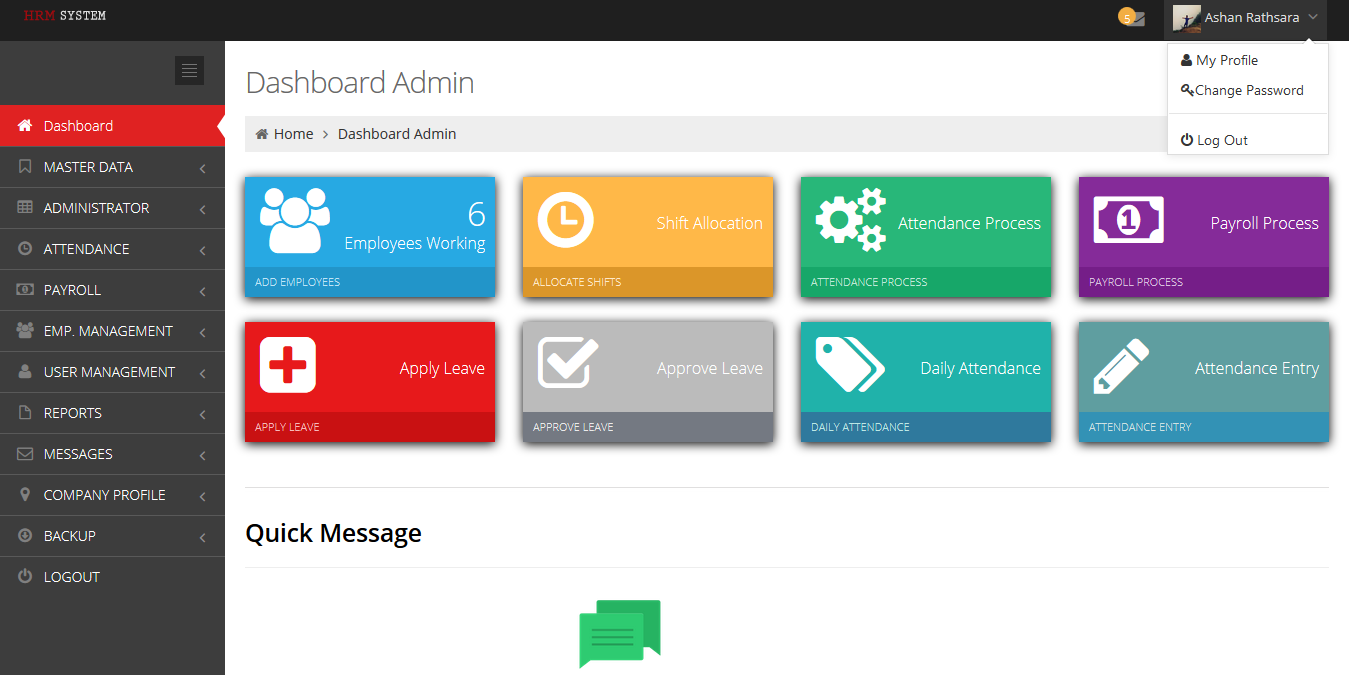Image resolution: width=1350 pixels, height=676 pixels.
Task: Expand the PAYROLL sidebar section
Action: 112,290
